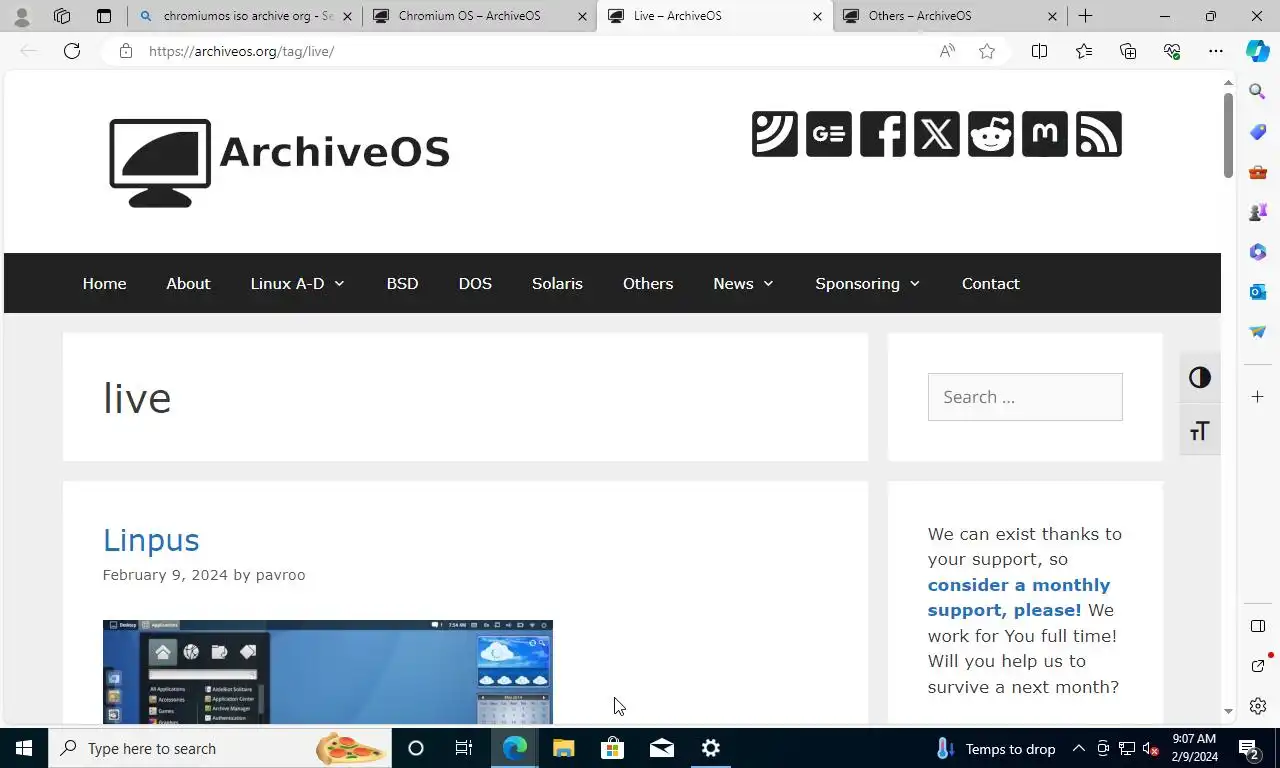Open the Reddit social icon
Viewport: 1280px width, 768px height.
[x=991, y=134]
